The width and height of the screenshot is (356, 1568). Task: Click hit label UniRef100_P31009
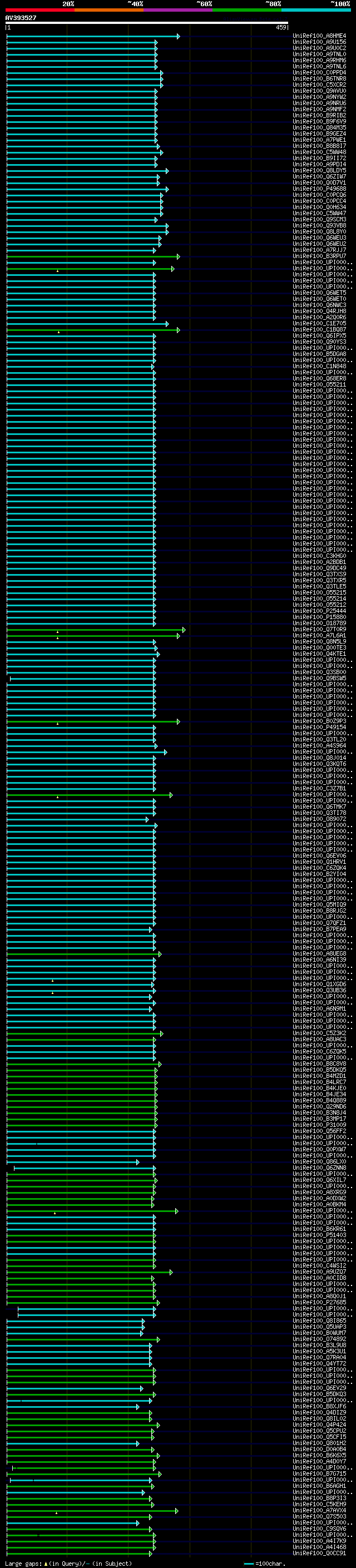tap(319, 1125)
